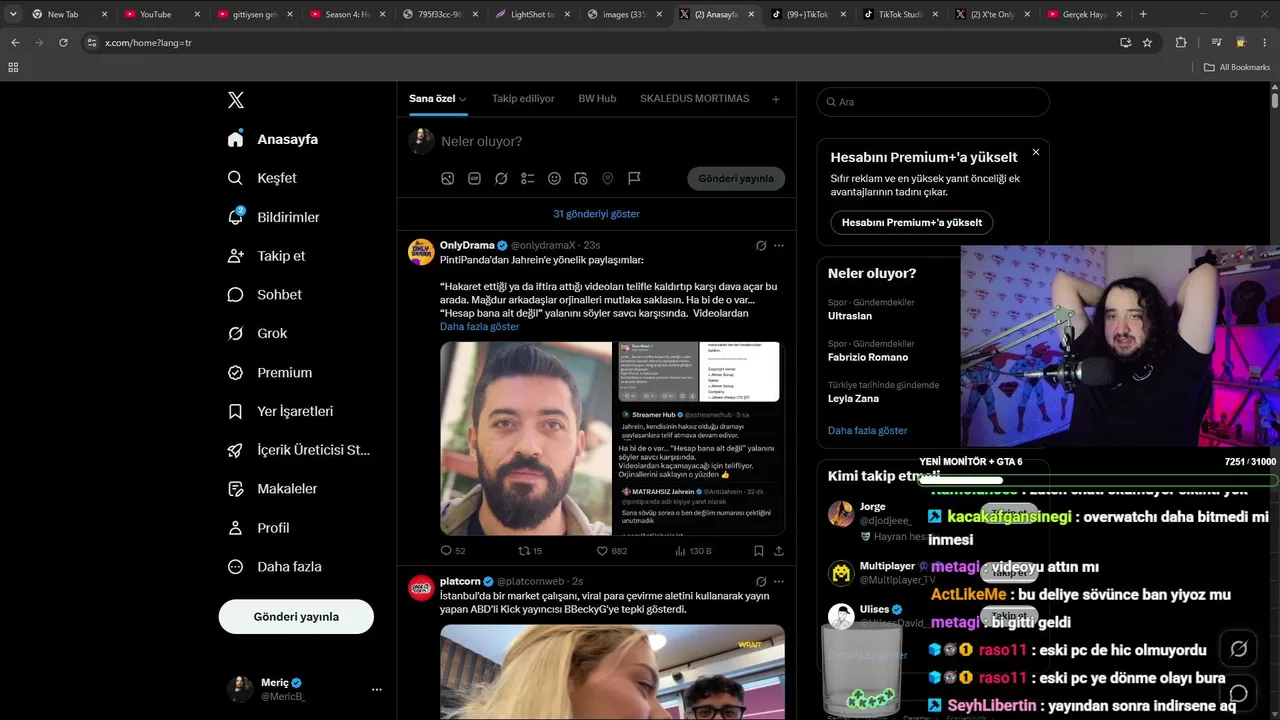Add a GIF in the composer

(474, 178)
